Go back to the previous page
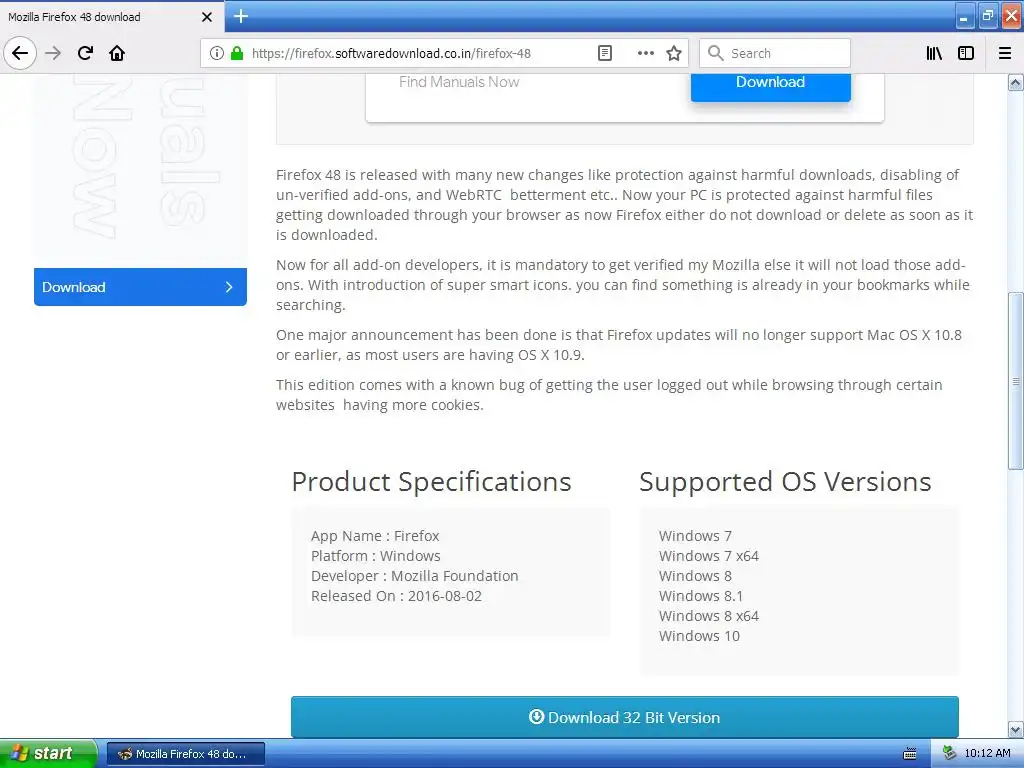This screenshot has height=768, width=1024. 20,53
